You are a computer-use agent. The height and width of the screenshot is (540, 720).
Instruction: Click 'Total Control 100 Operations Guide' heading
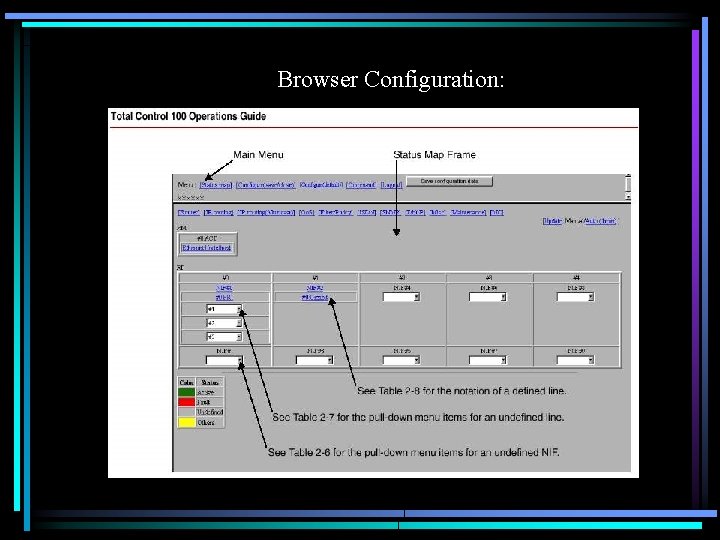(188, 116)
